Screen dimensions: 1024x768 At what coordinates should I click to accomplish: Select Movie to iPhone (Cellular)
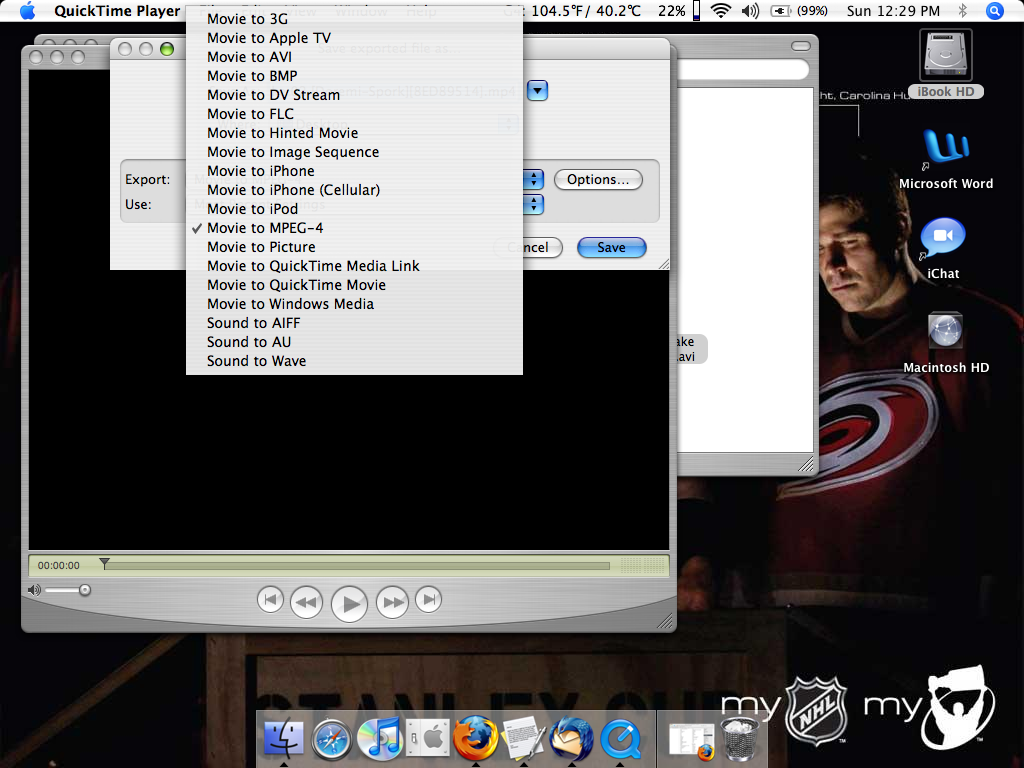click(354, 189)
